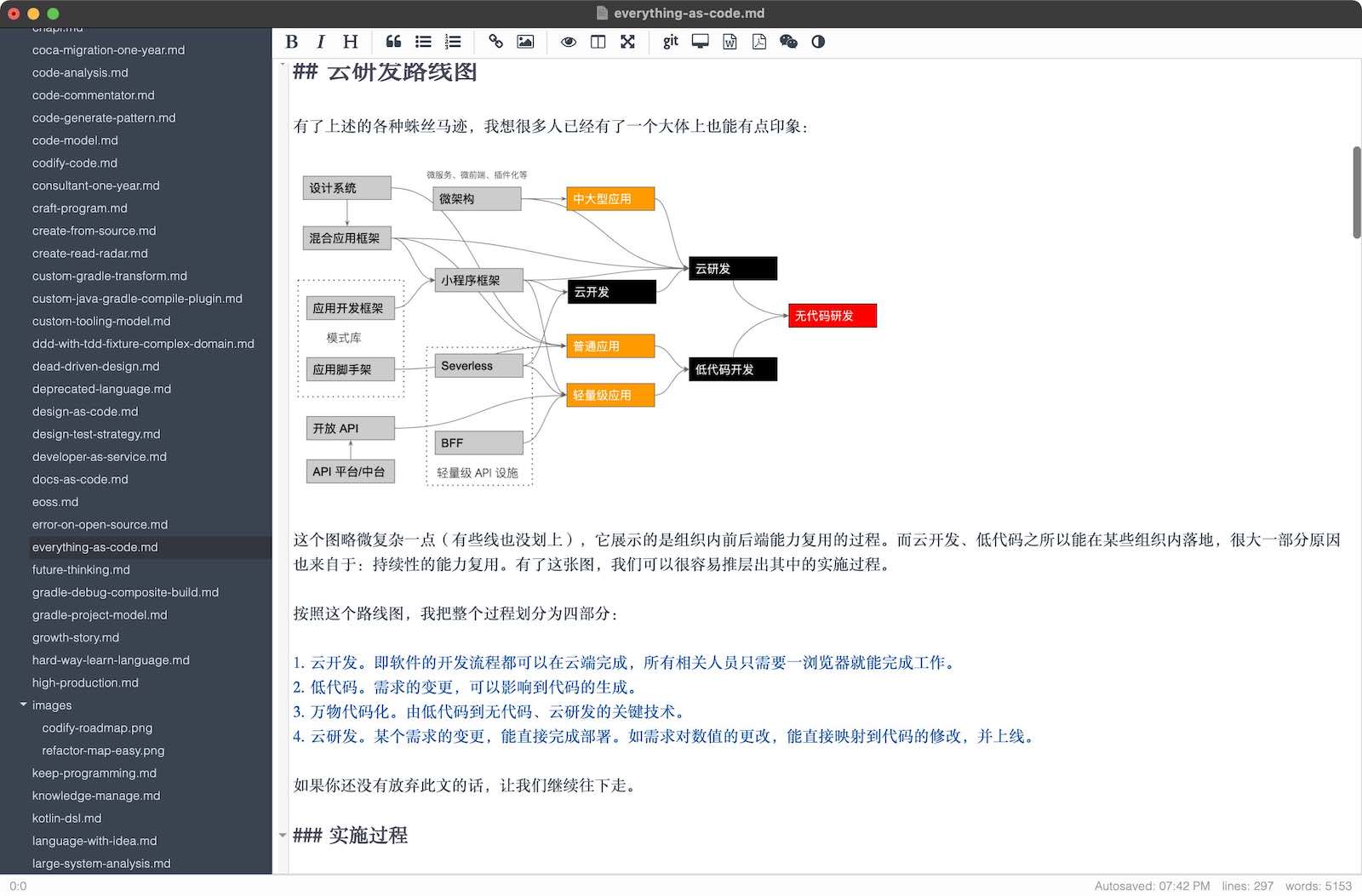1362x896 pixels.
Task: Toggle the preview eye view
Action: [x=568, y=41]
